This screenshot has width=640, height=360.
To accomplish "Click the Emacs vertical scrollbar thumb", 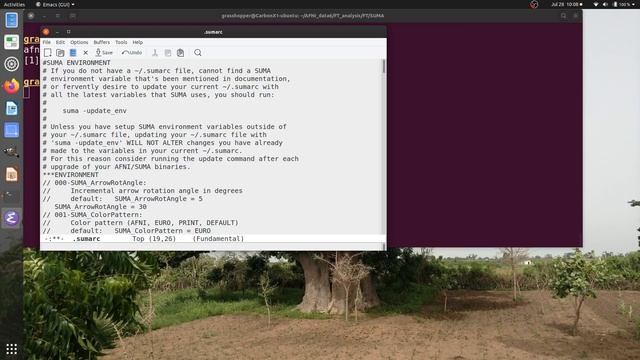I will [384, 66].
